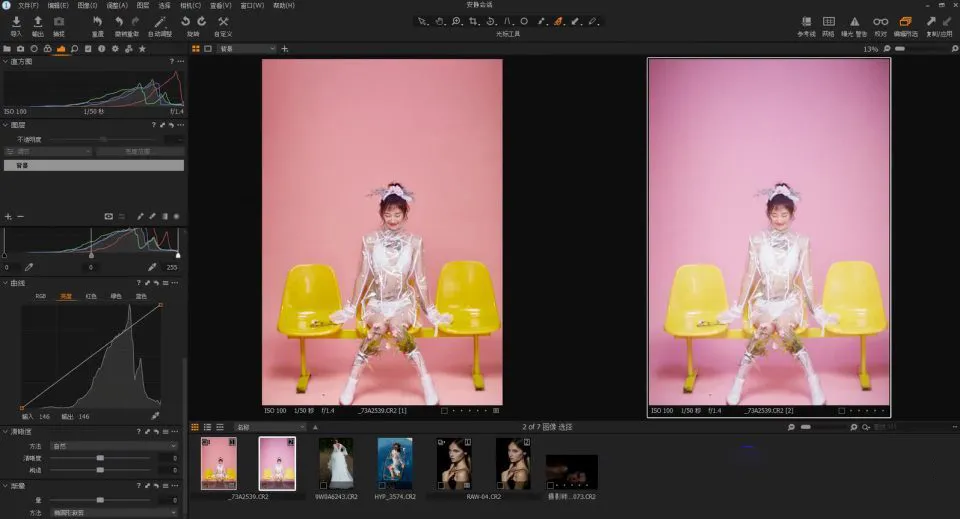The width and height of the screenshot is (960, 519).
Task: Pick the curve eyedropper point tool
Action: pos(156,416)
